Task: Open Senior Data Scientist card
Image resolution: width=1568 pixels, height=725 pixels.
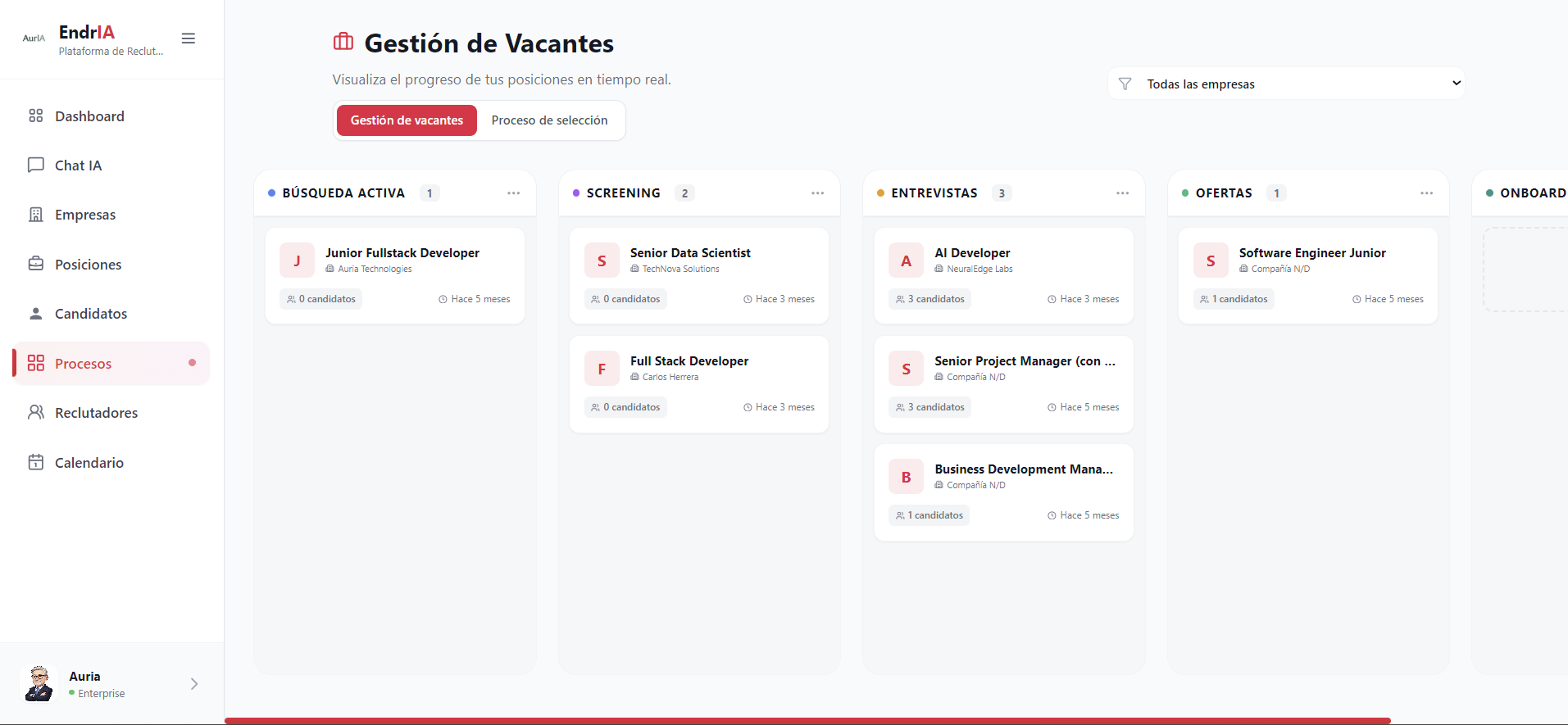Action: click(x=699, y=276)
